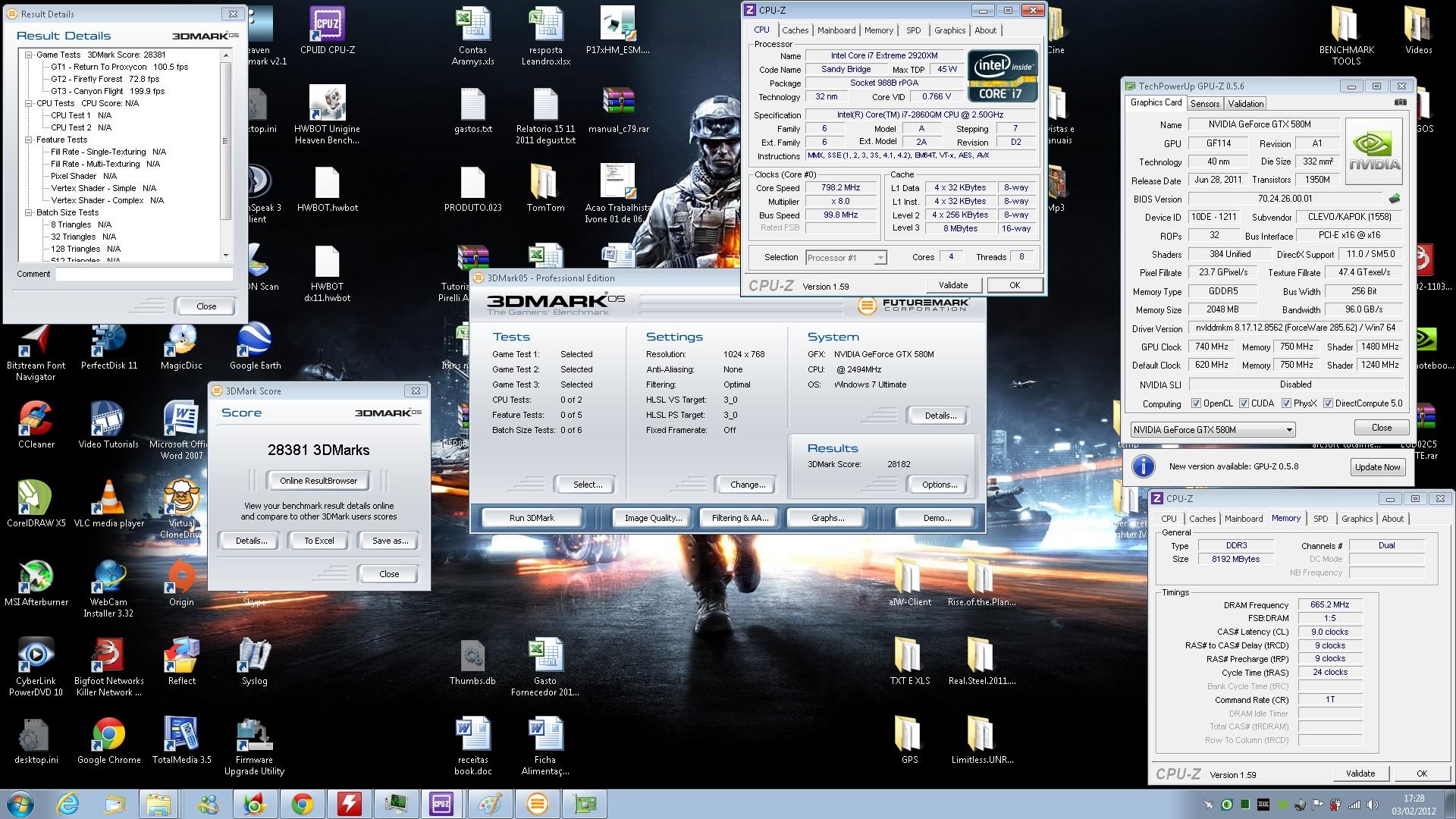Switch to CPU-Z taskbar button
The image size is (1456, 819).
tap(441, 804)
